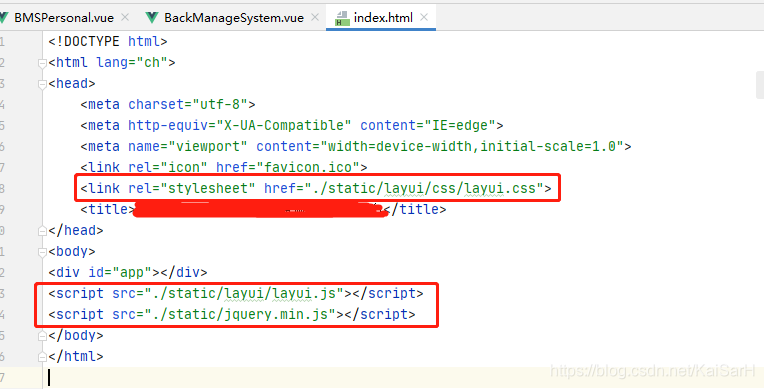Click the HTML file icon on index.html tab

343,19
